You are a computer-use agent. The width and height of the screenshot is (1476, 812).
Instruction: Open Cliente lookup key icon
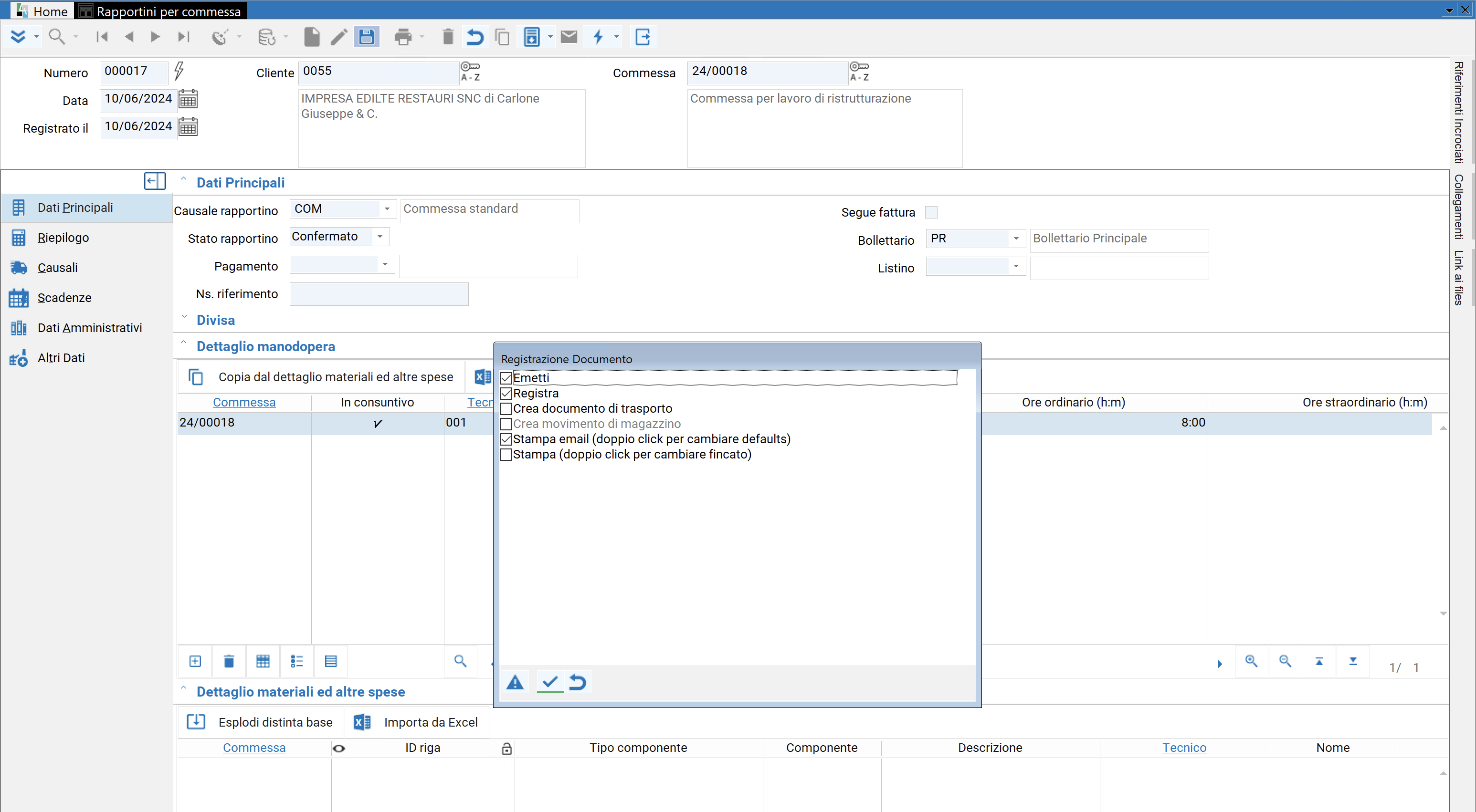470,72
